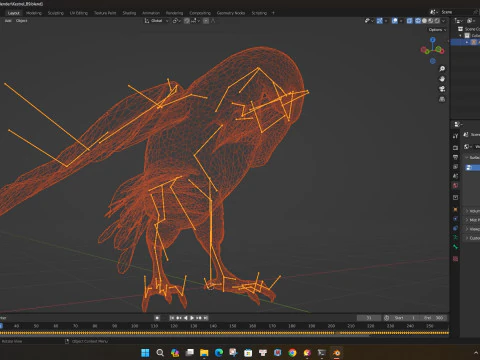Click the zoom viewport magnifier icon
Viewport: 480px width, 360px height.
coord(442,69)
